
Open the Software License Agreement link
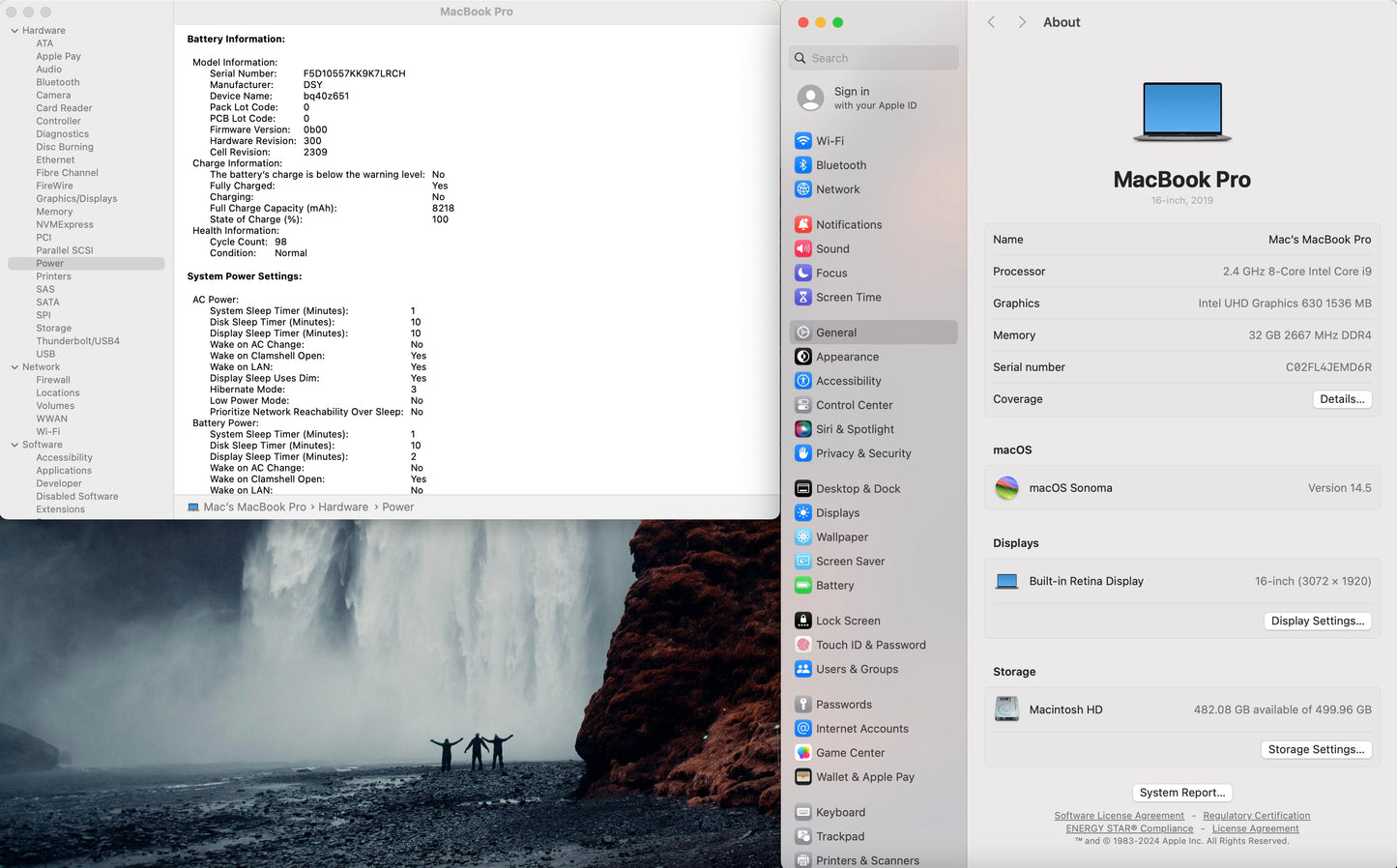click(x=1119, y=816)
